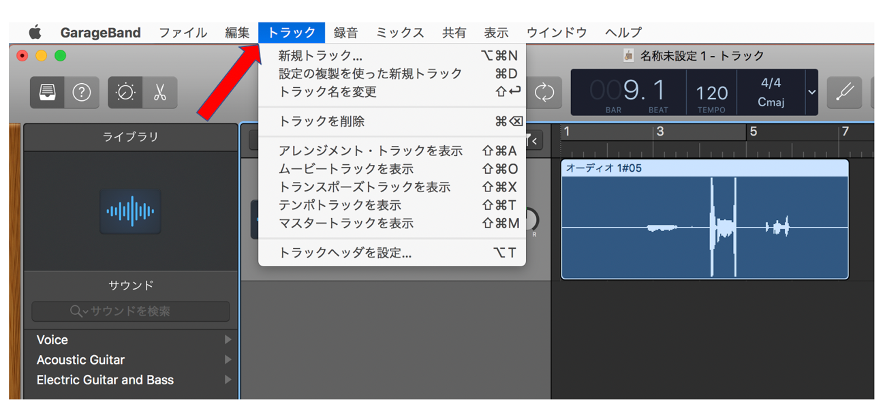Click the green full-screen button
This screenshot has width=885, height=416.
[60, 55]
